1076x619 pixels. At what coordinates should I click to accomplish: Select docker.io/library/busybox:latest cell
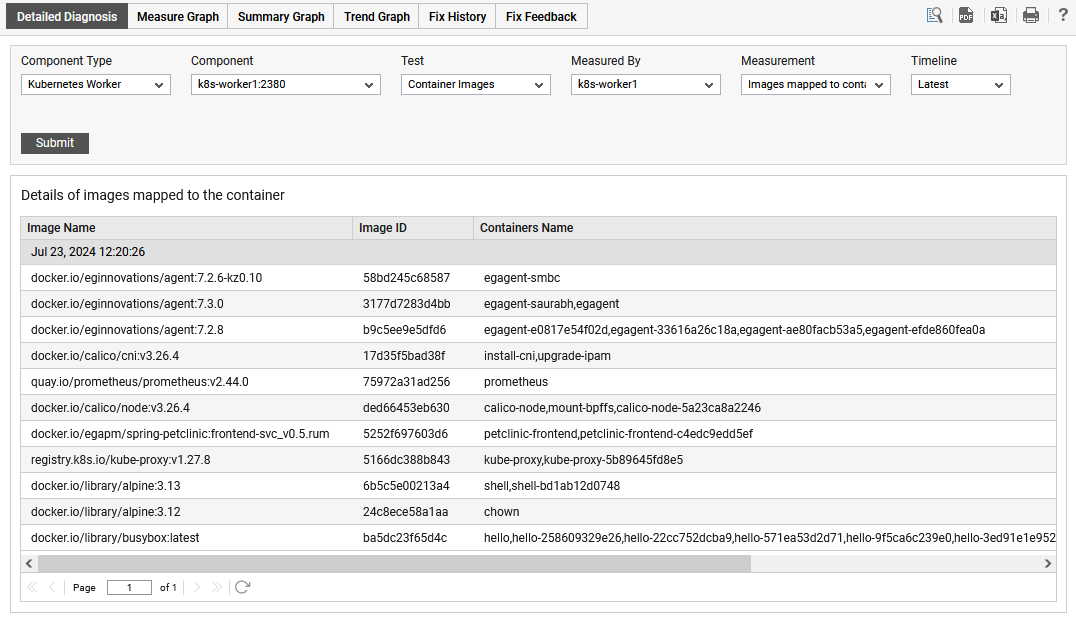tap(115, 539)
